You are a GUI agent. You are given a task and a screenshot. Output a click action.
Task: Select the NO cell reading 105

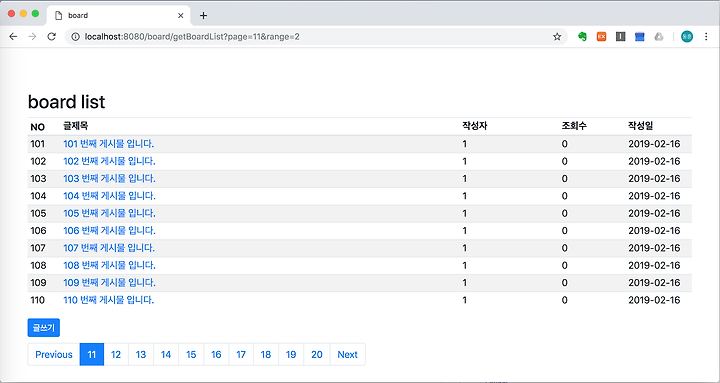point(38,214)
